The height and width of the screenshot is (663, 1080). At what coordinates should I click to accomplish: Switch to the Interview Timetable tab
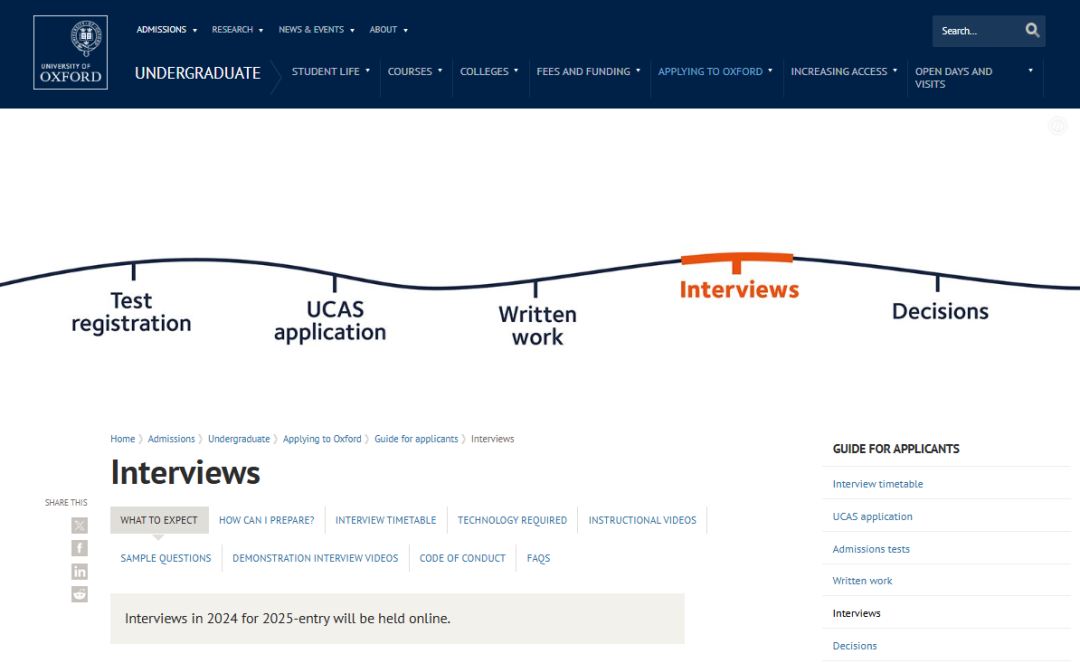coord(385,520)
